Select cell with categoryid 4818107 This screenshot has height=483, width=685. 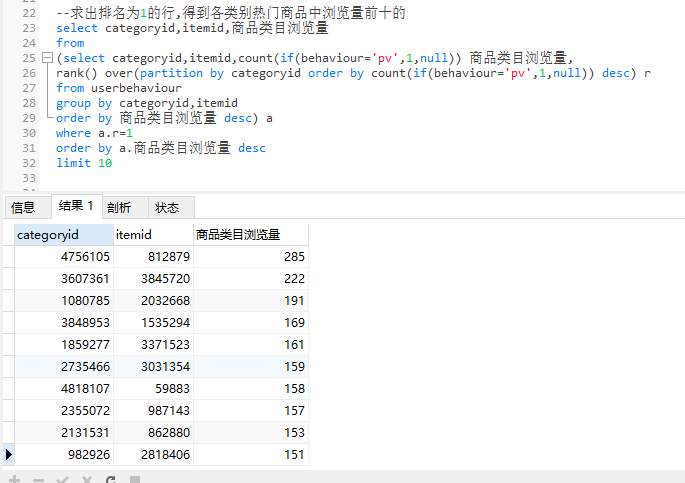click(x=64, y=389)
